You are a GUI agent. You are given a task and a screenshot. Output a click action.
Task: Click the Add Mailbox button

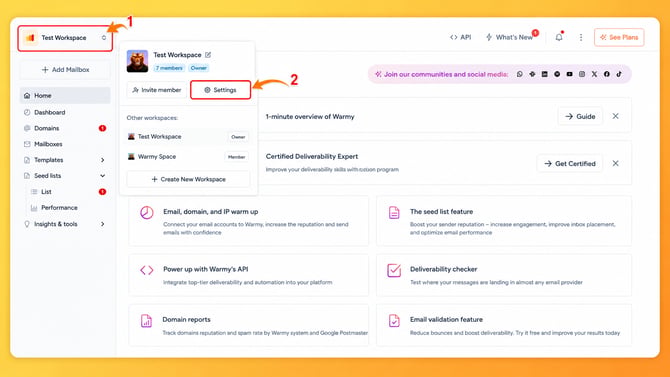point(65,70)
